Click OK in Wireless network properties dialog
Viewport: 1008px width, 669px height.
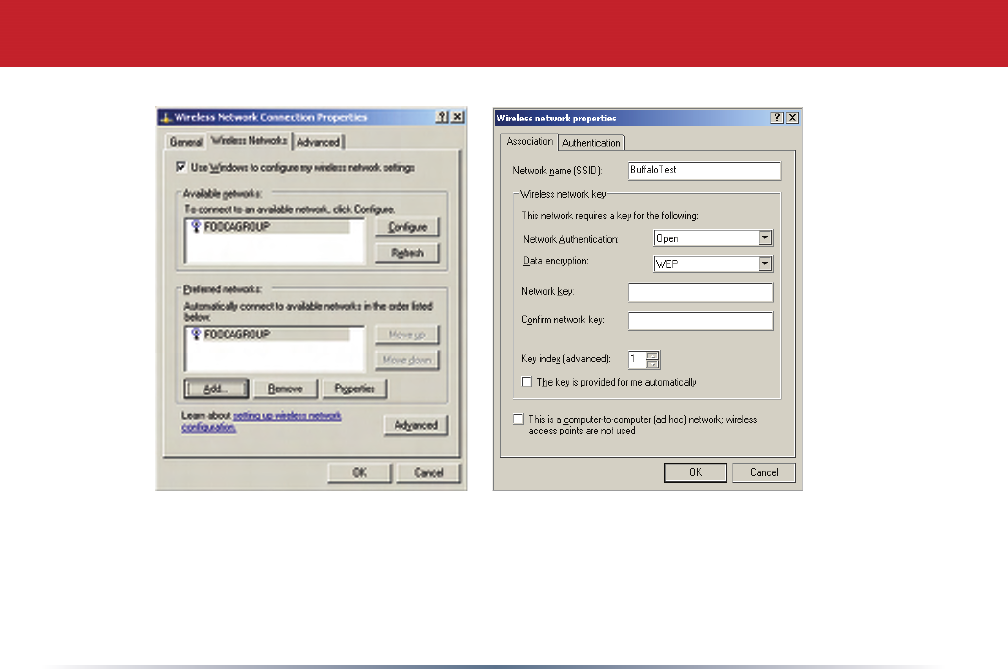[696, 472]
